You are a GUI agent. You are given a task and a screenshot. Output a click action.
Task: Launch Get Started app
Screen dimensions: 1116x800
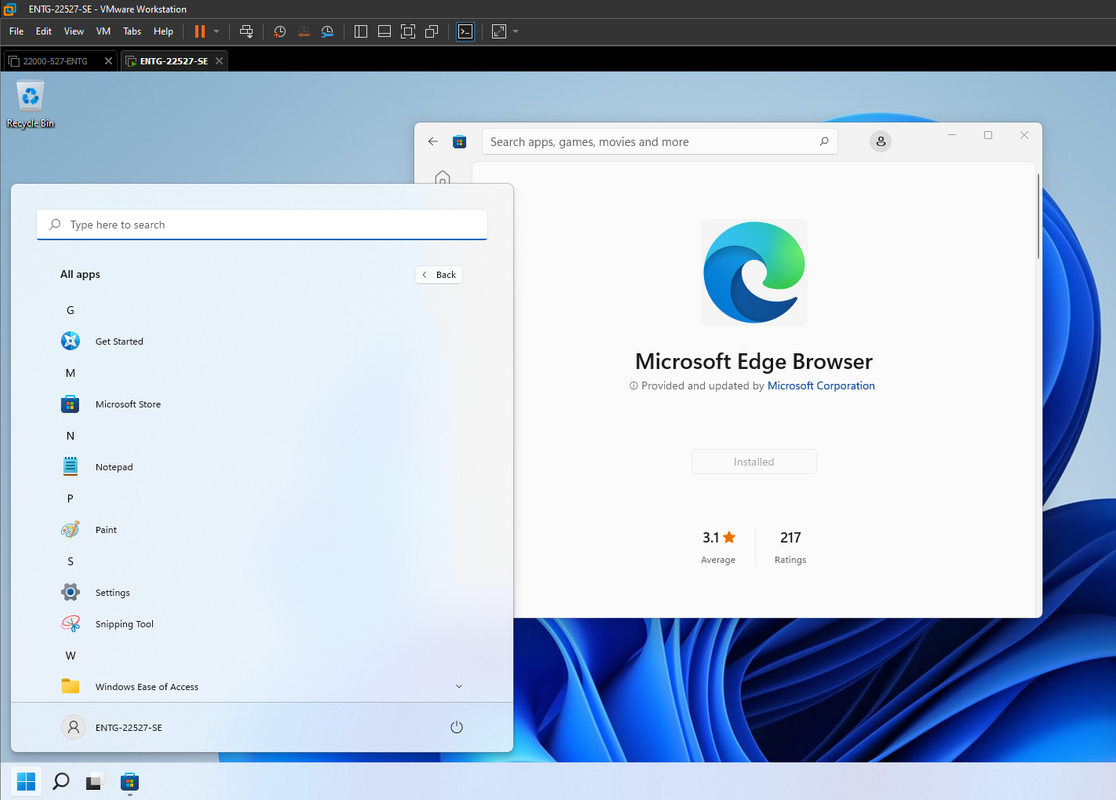tap(261, 341)
